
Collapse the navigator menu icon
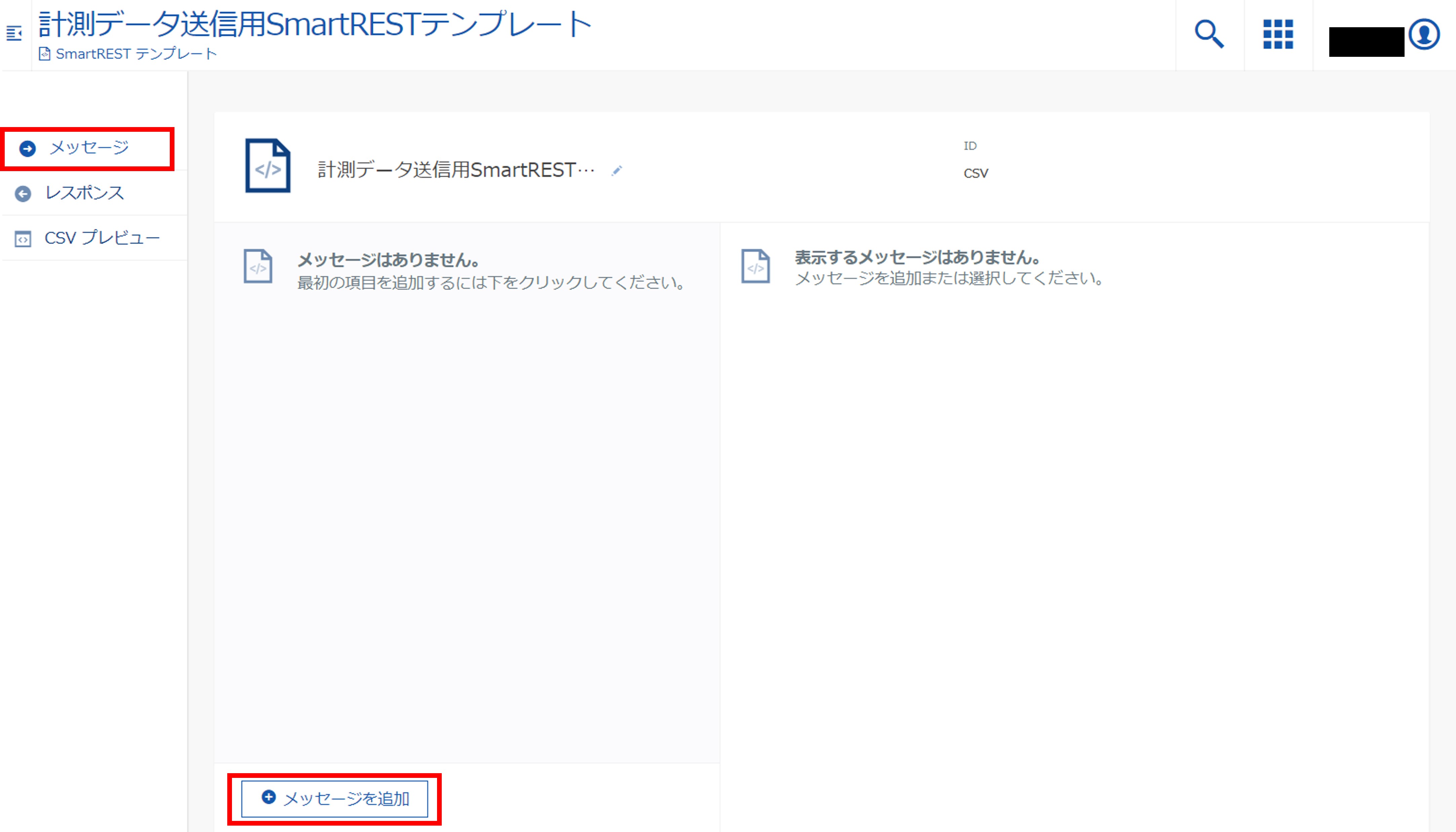point(14,34)
